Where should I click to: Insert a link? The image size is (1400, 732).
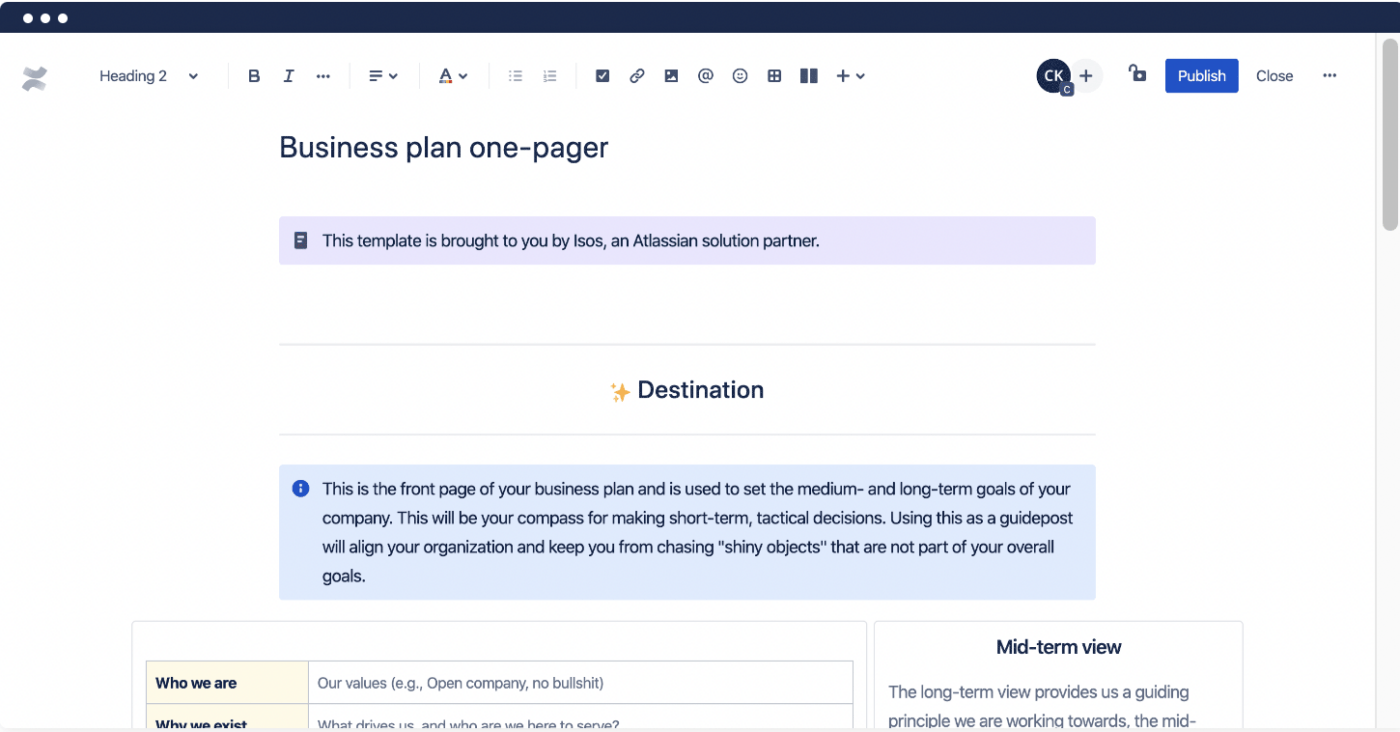coord(637,76)
